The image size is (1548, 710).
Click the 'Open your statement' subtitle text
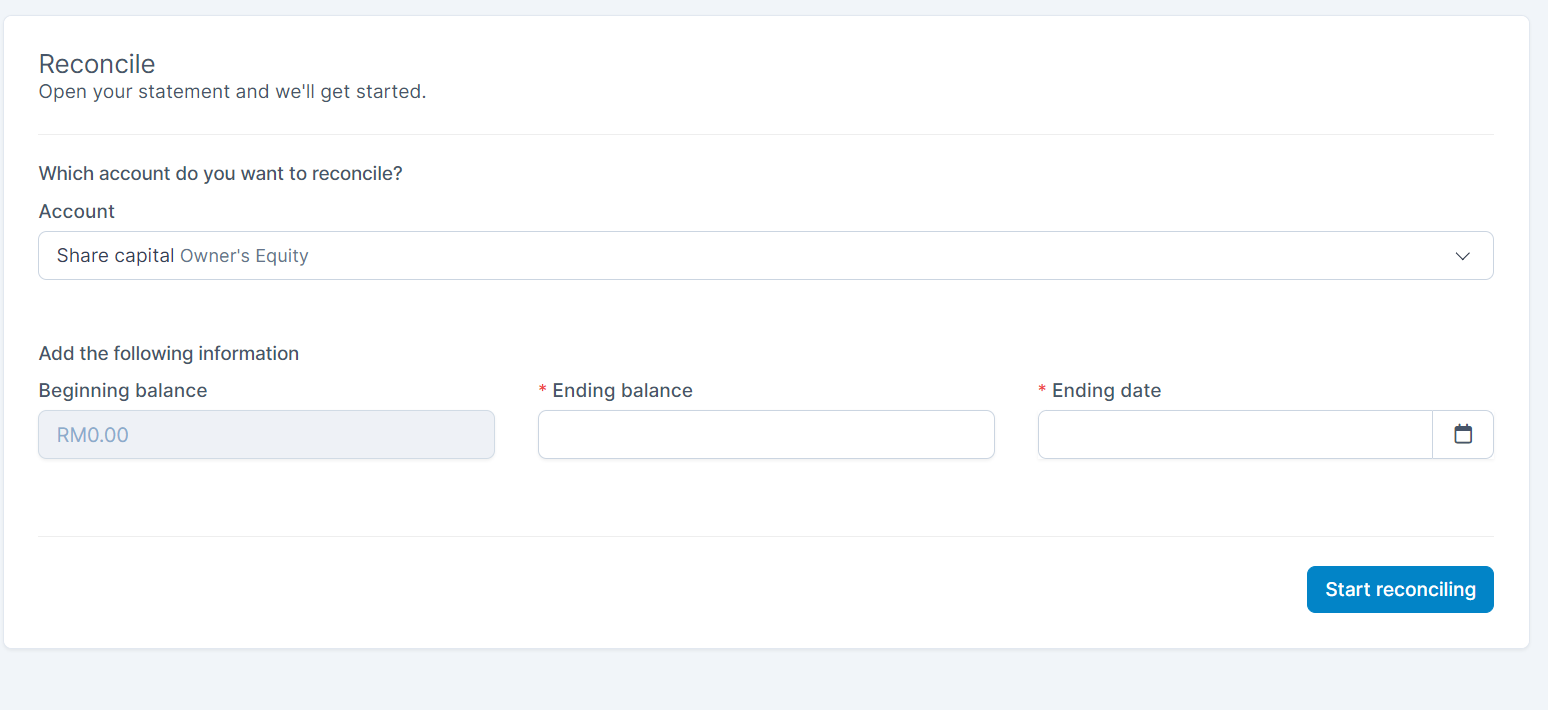232,92
